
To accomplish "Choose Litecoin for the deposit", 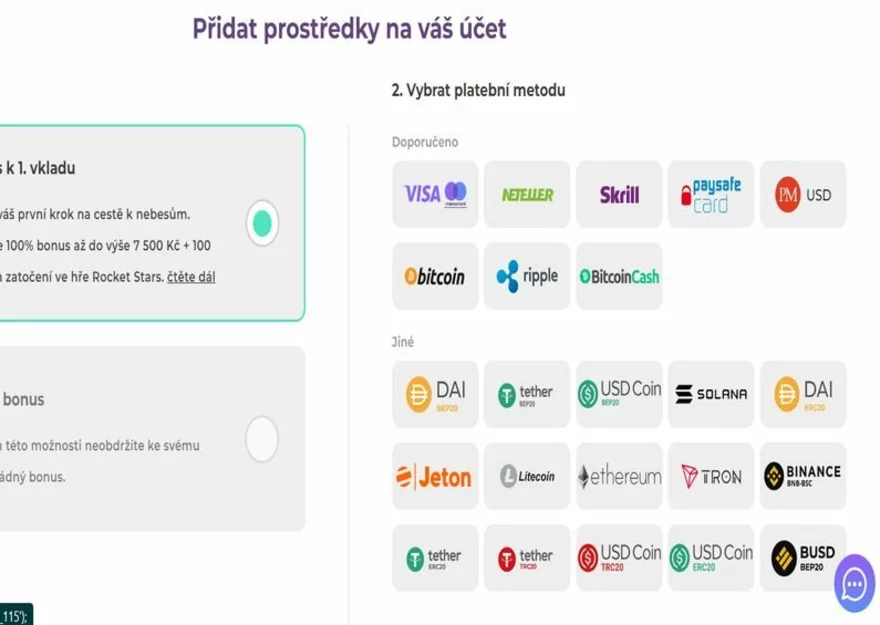I will (527, 476).
